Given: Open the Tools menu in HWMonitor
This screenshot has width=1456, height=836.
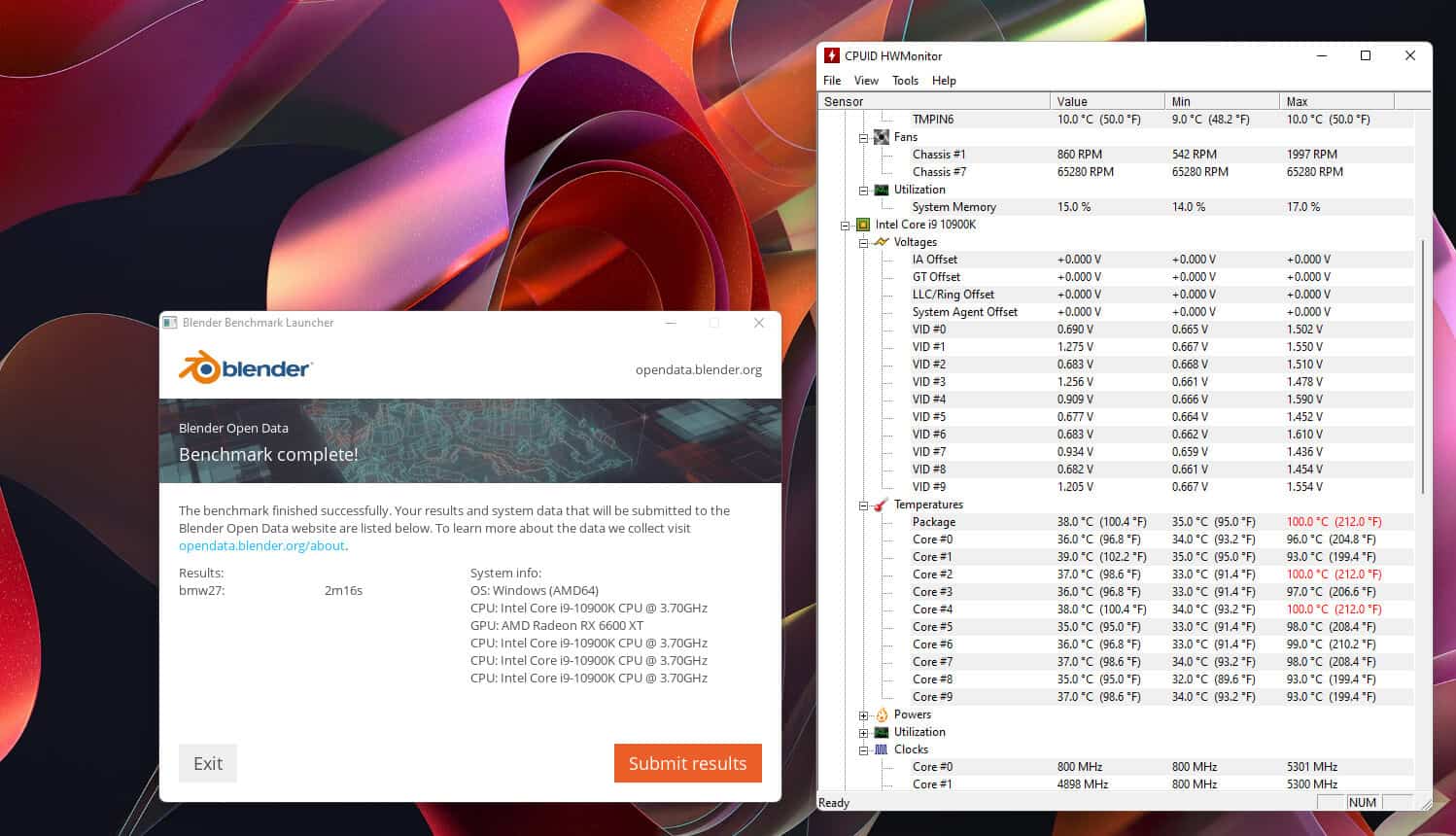Looking at the screenshot, I should tap(905, 81).
